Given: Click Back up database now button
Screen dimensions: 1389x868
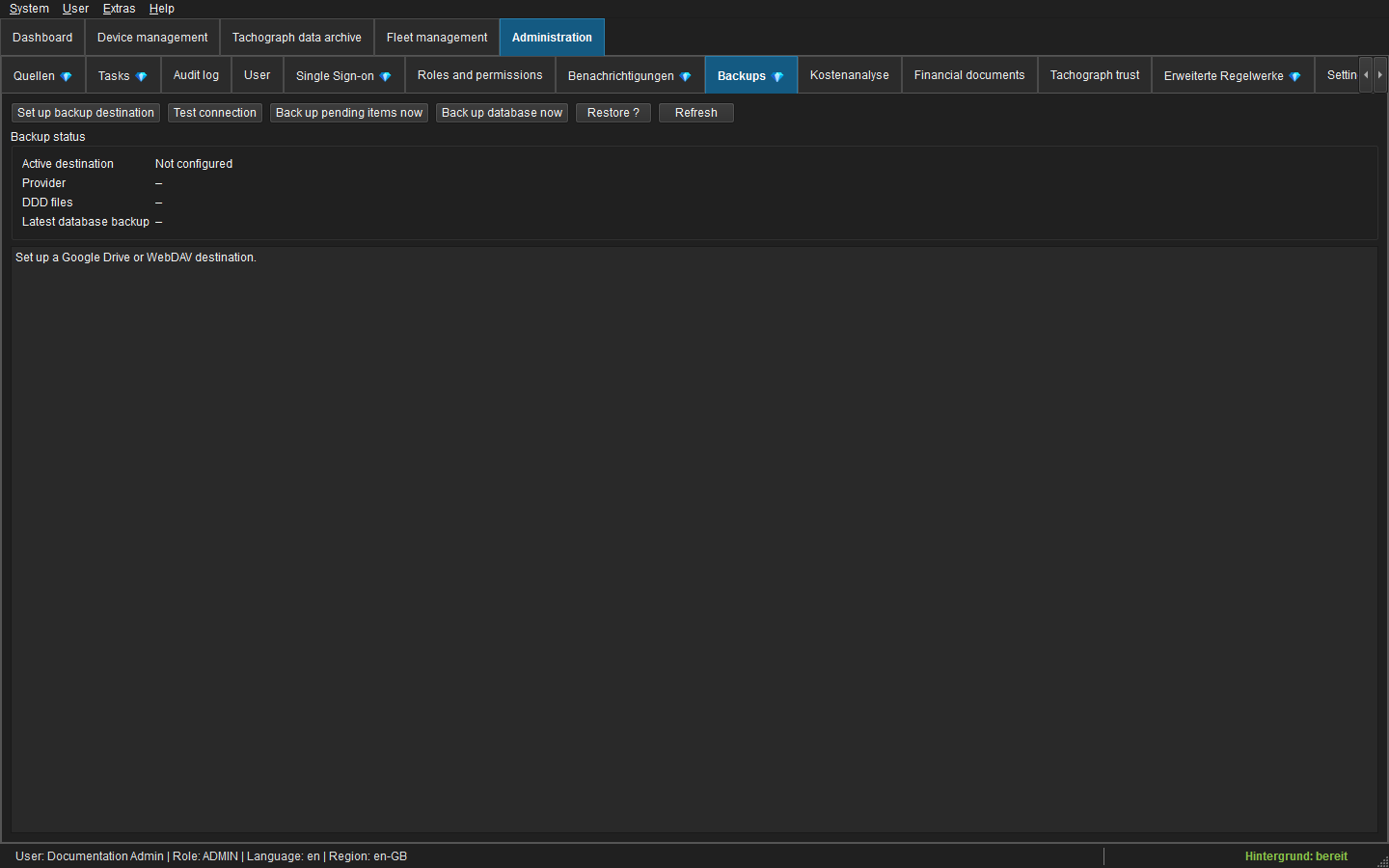Looking at the screenshot, I should point(502,113).
